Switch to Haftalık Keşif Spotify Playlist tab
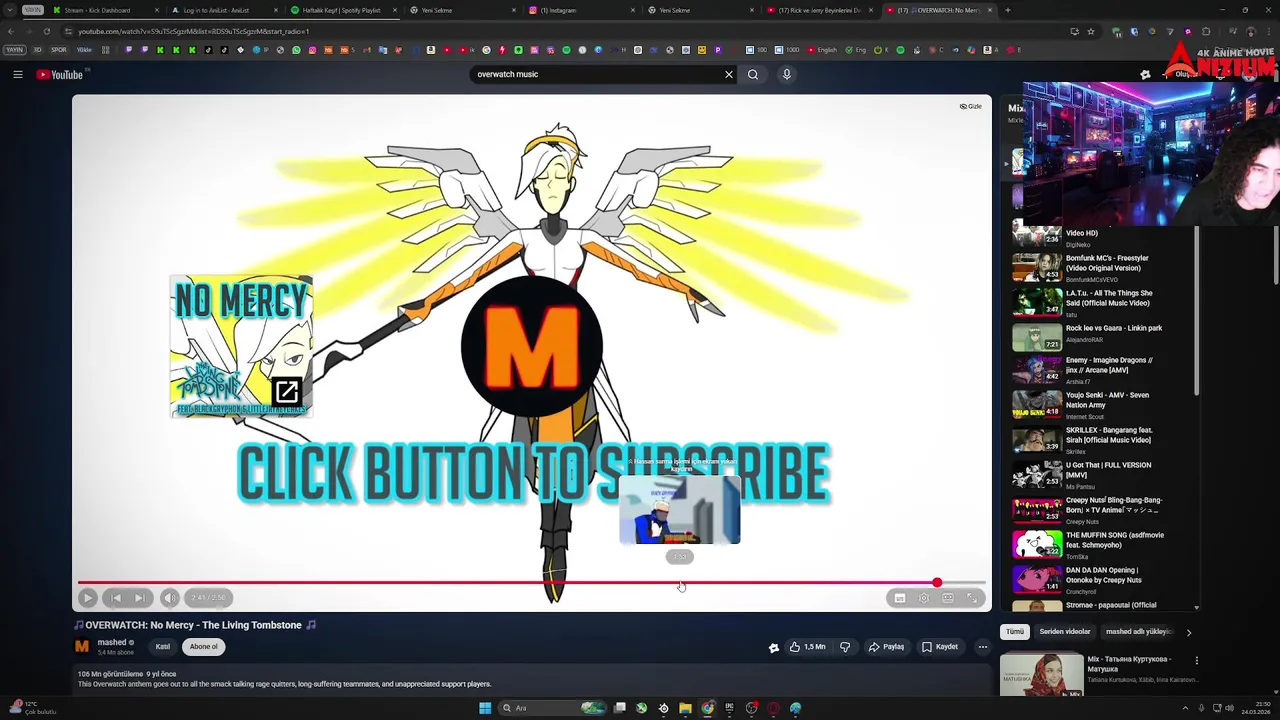The width and height of the screenshot is (1280, 720). click(341, 10)
